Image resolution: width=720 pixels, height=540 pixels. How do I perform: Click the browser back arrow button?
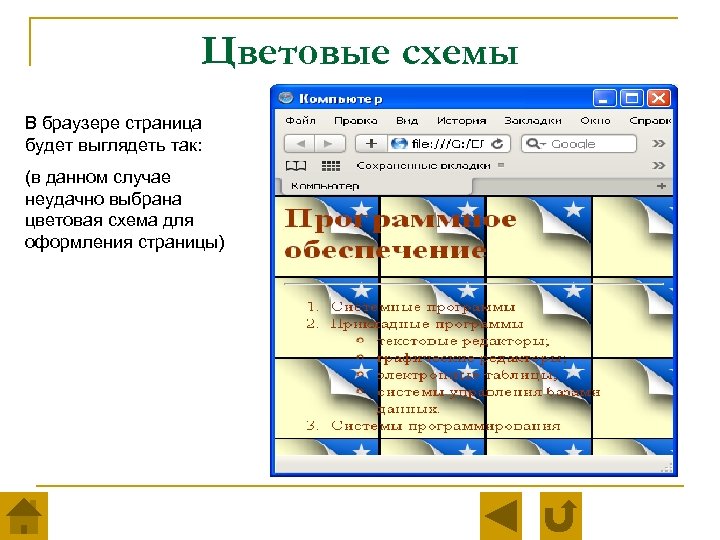pyautogui.click(x=300, y=144)
